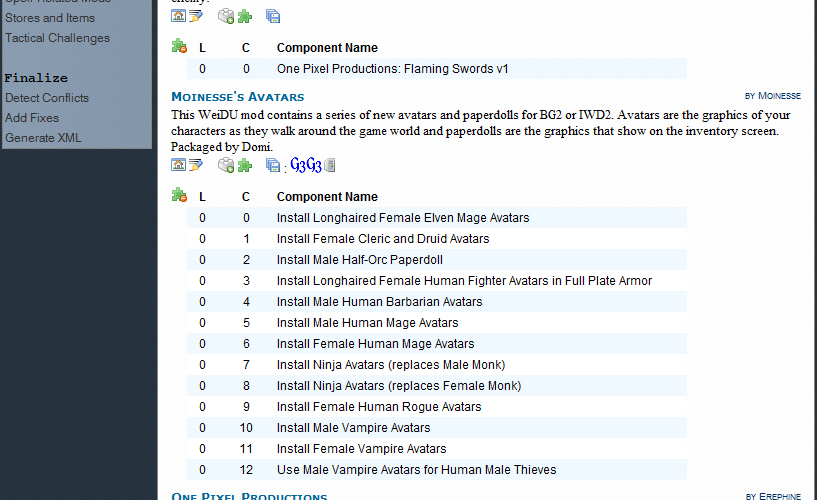Open One Pixel Productions mod title at bottom
The image size is (817, 500).
point(249,496)
